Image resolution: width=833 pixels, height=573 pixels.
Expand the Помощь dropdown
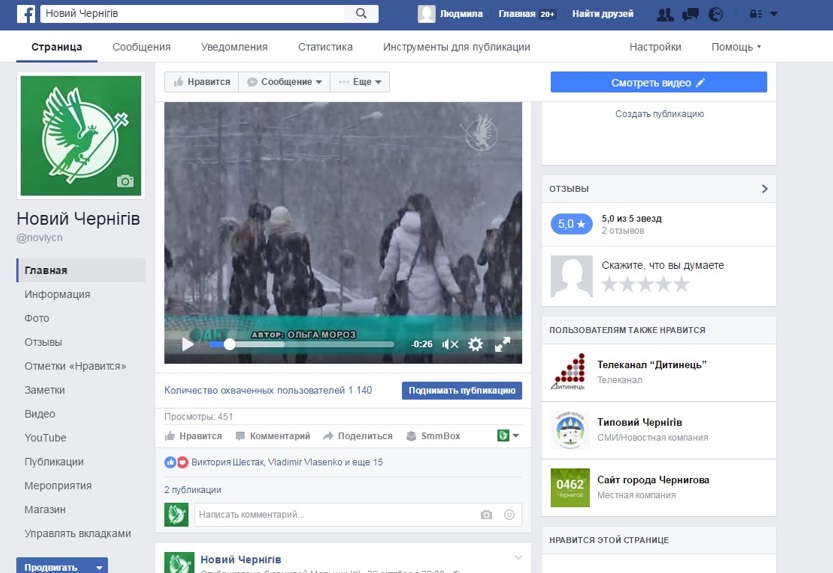[736, 47]
